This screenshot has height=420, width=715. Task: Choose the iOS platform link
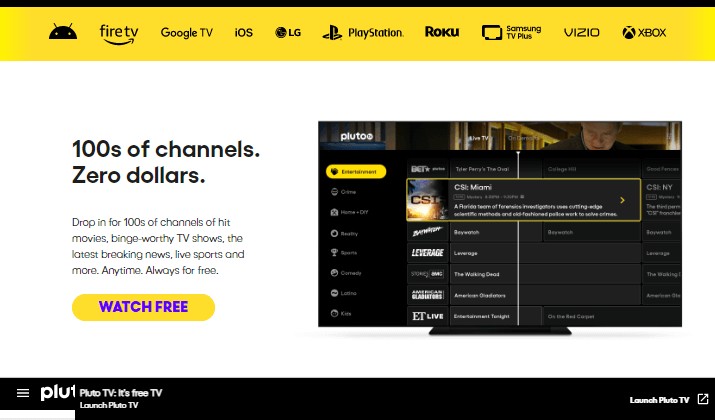[x=244, y=32]
